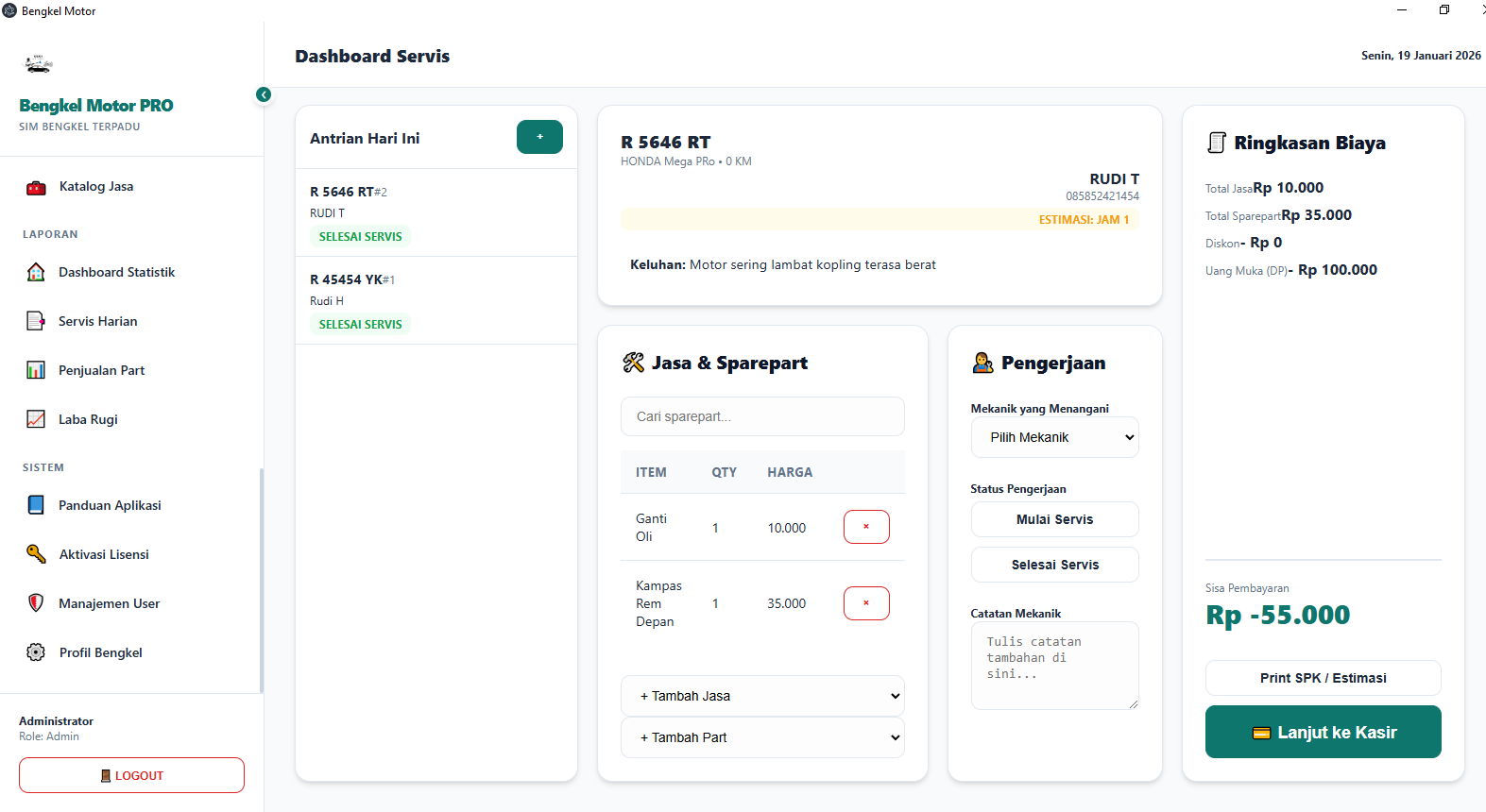Screen dimensions: 1486x812
Task: Expand the Tambah Part dropdown
Action: click(x=762, y=737)
